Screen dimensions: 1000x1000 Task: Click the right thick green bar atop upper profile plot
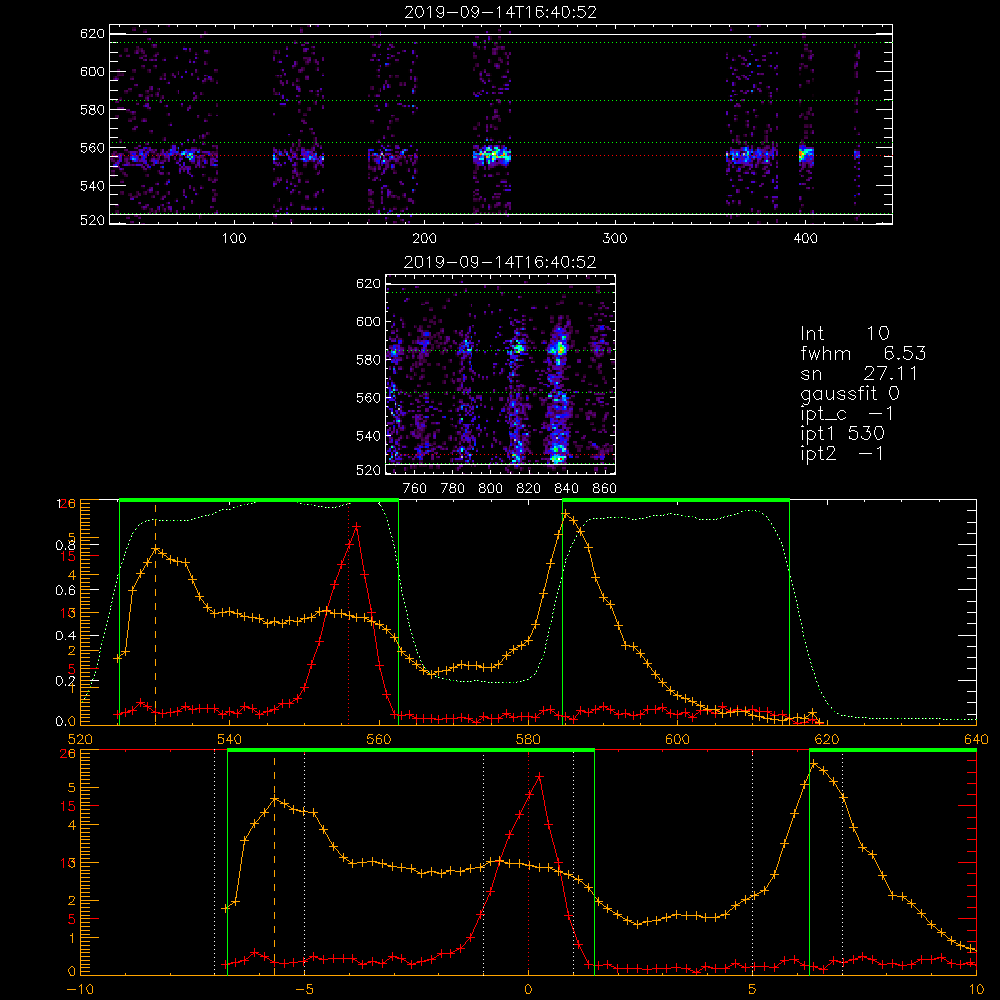tap(676, 500)
